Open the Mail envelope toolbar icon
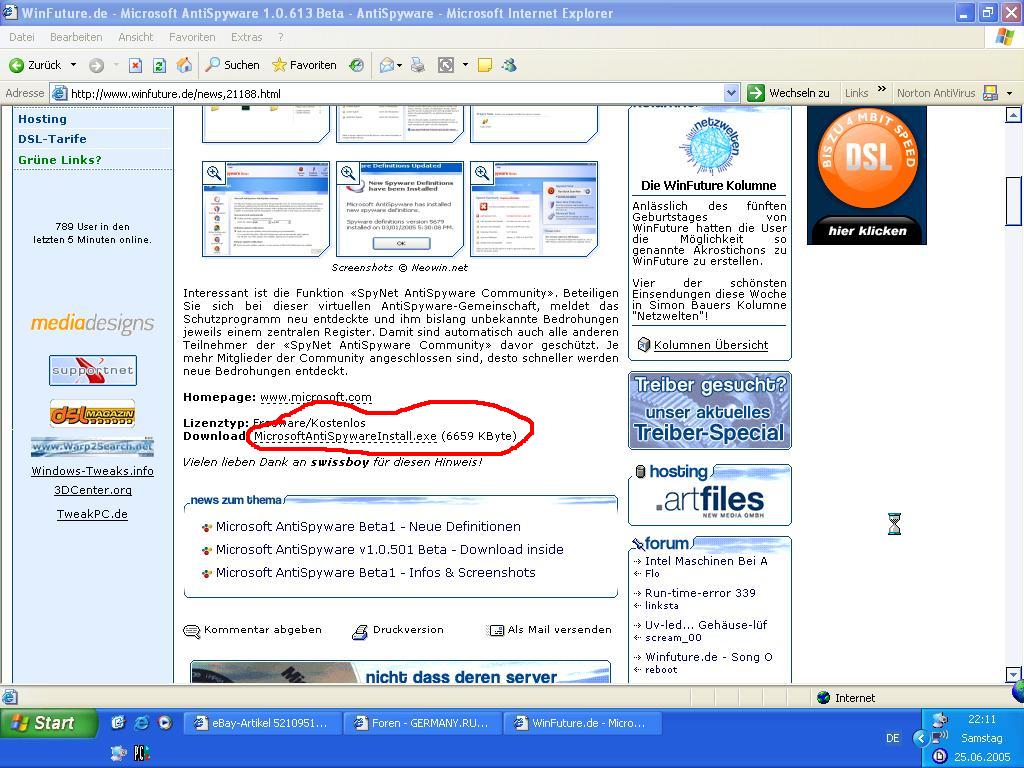The height and width of the screenshot is (768, 1024). (x=387, y=65)
